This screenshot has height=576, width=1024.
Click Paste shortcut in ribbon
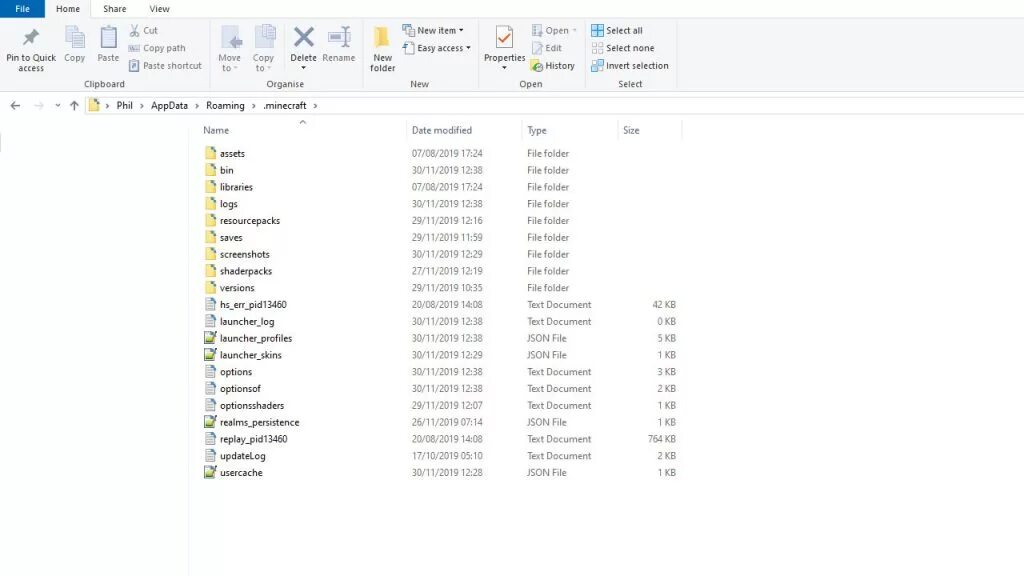pyautogui.click(x=165, y=65)
